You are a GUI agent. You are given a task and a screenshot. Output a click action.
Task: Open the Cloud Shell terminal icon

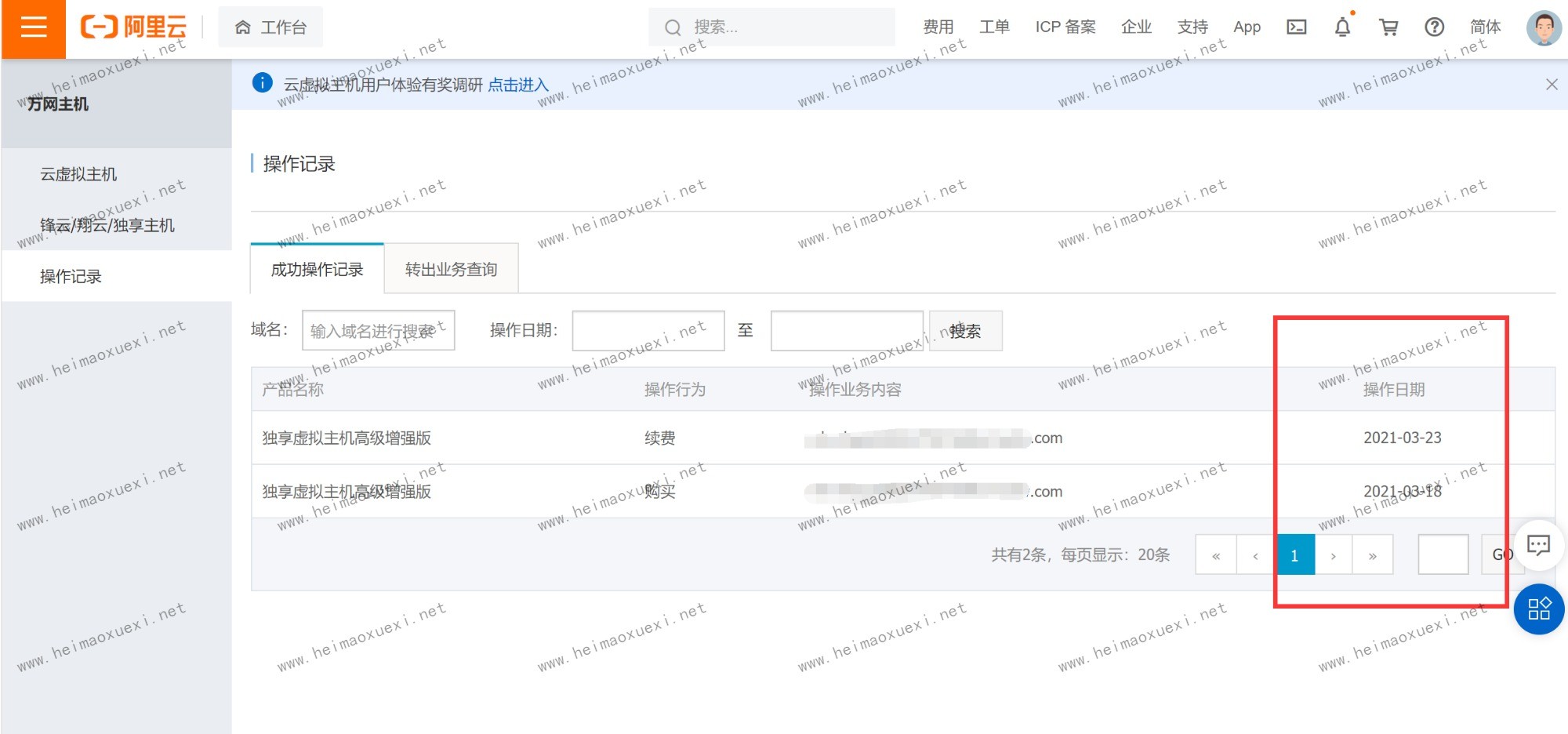[x=1297, y=27]
